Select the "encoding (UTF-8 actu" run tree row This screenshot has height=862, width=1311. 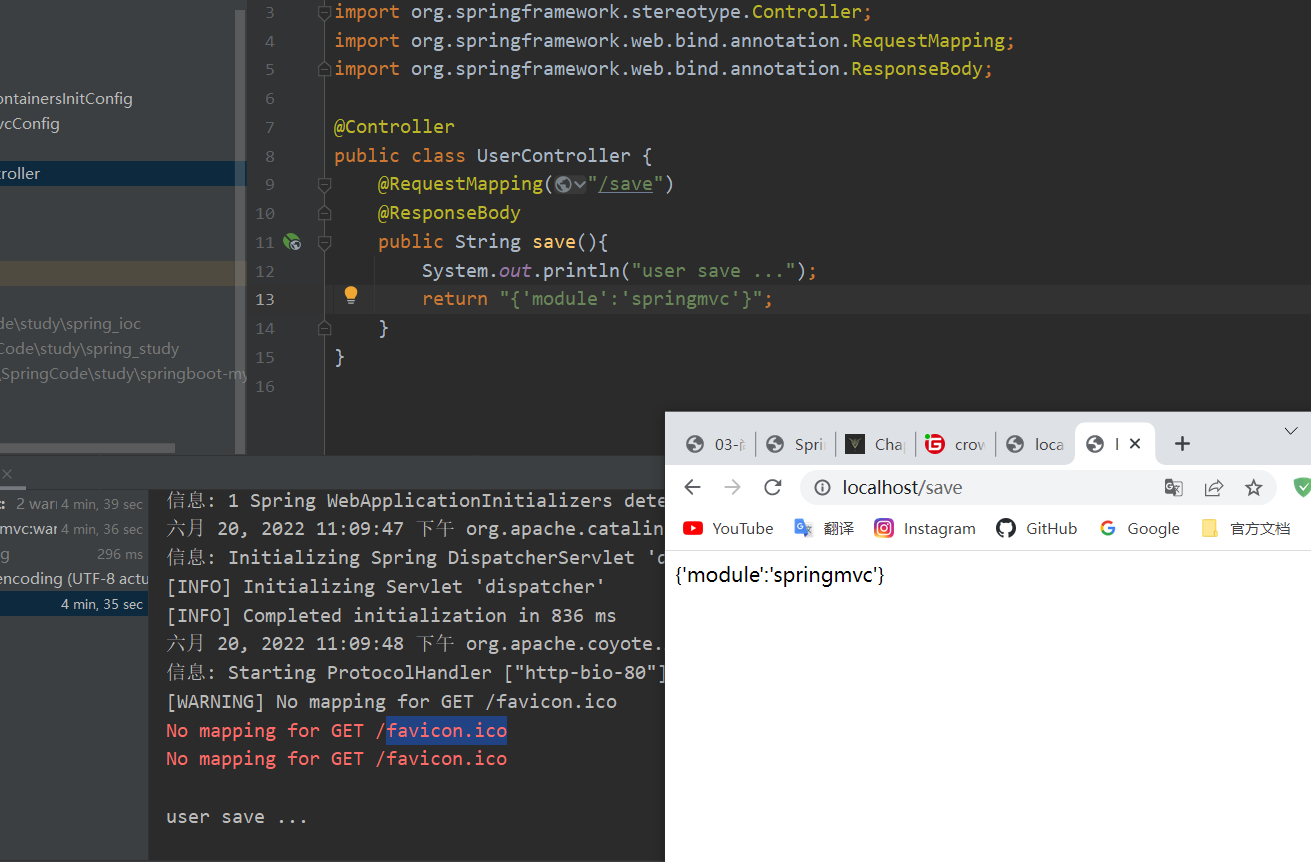(x=74, y=578)
